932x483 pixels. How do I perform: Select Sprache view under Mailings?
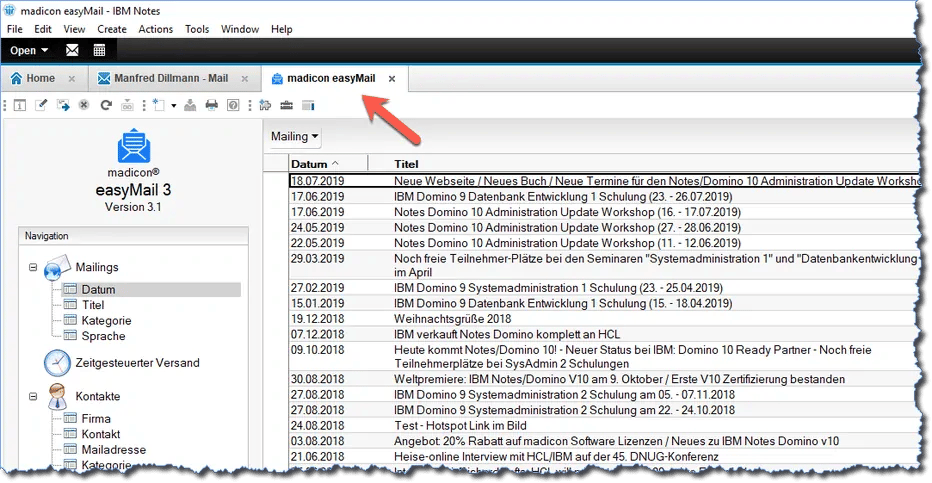[x=103, y=336]
